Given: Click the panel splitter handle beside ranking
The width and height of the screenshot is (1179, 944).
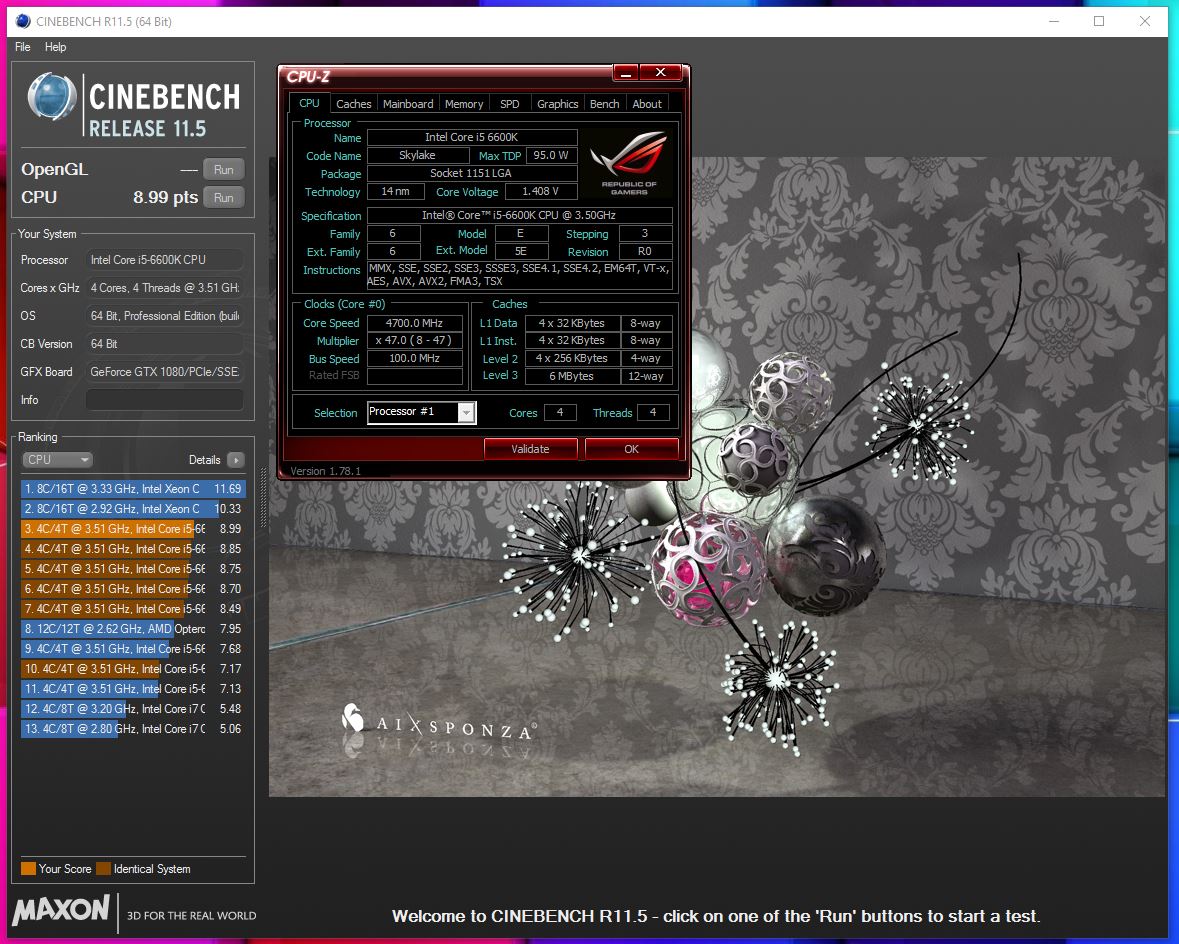Looking at the screenshot, I should tap(263, 498).
